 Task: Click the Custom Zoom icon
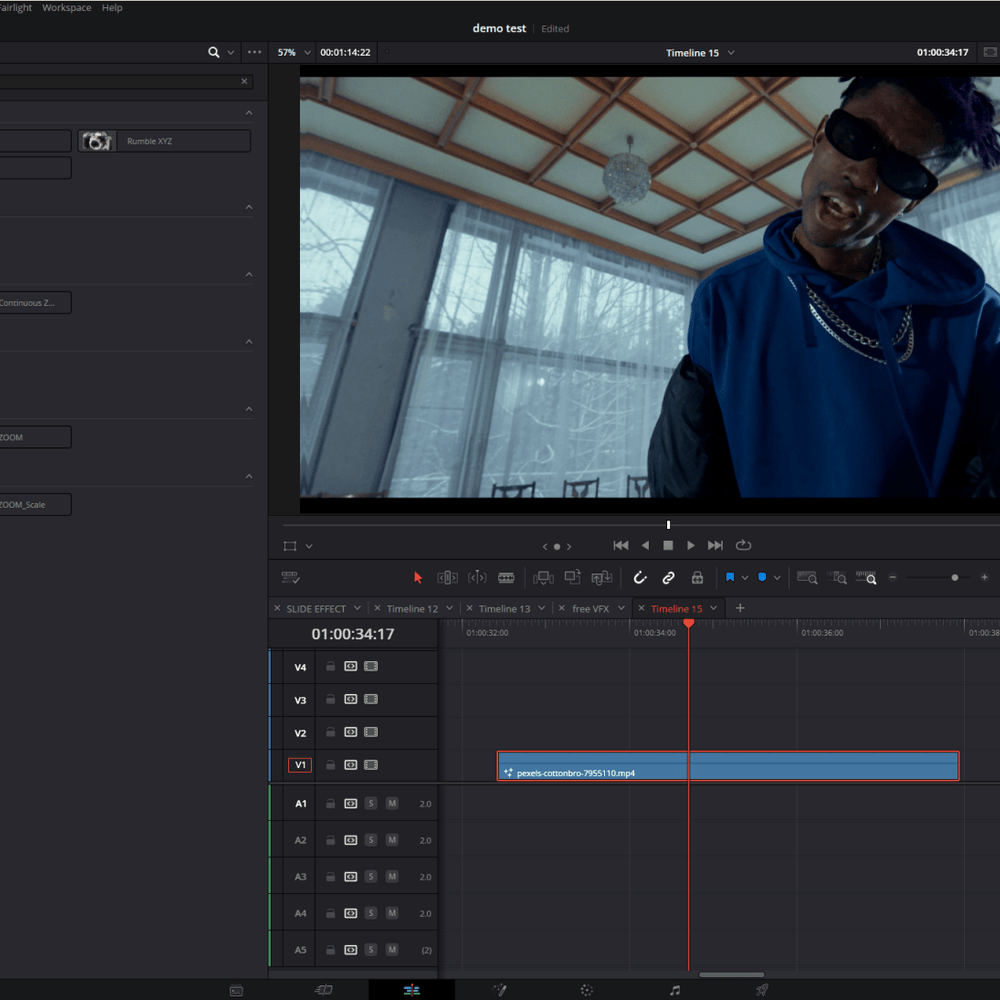866,578
